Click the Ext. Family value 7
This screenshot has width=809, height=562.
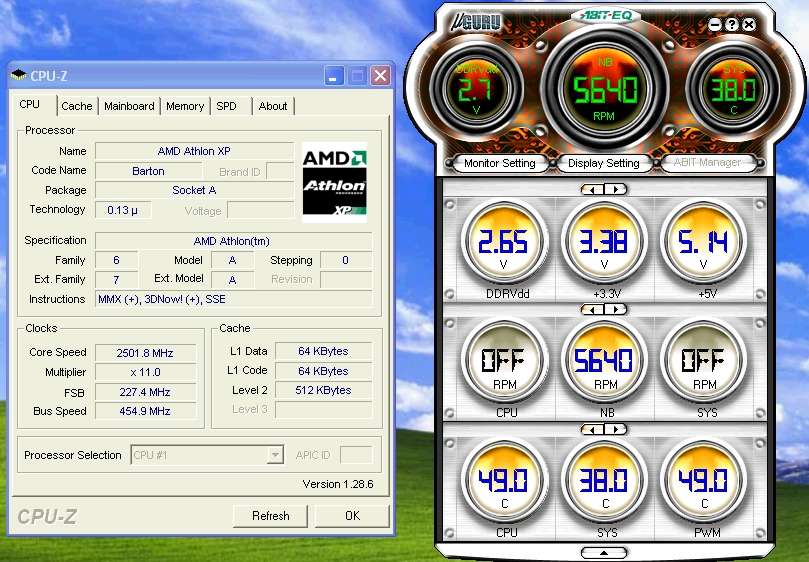pos(117,280)
